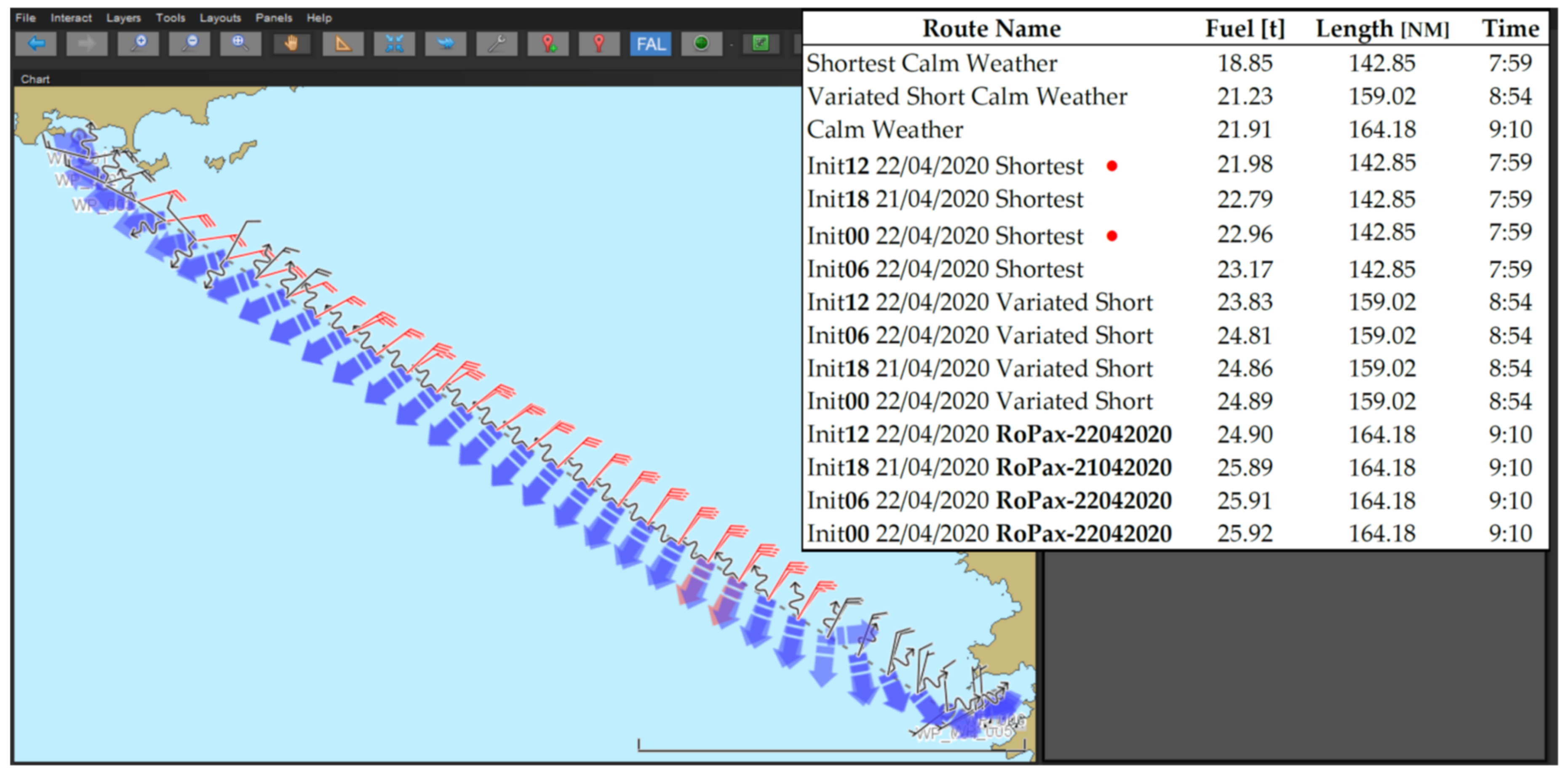Open the wrench settings tool
This screenshot has height=773, width=1568.
[497, 44]
